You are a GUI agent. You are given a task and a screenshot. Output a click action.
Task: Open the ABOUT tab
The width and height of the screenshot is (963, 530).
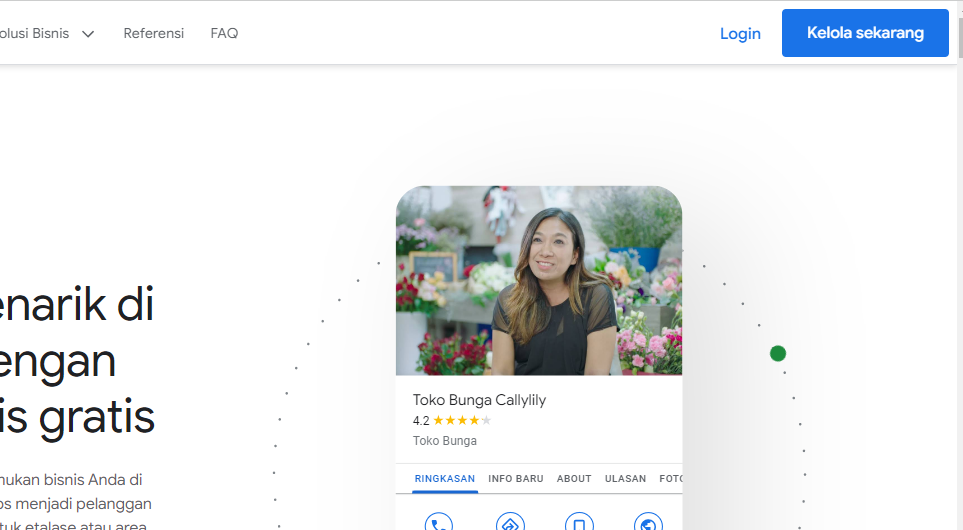click(x=574, y=478)
